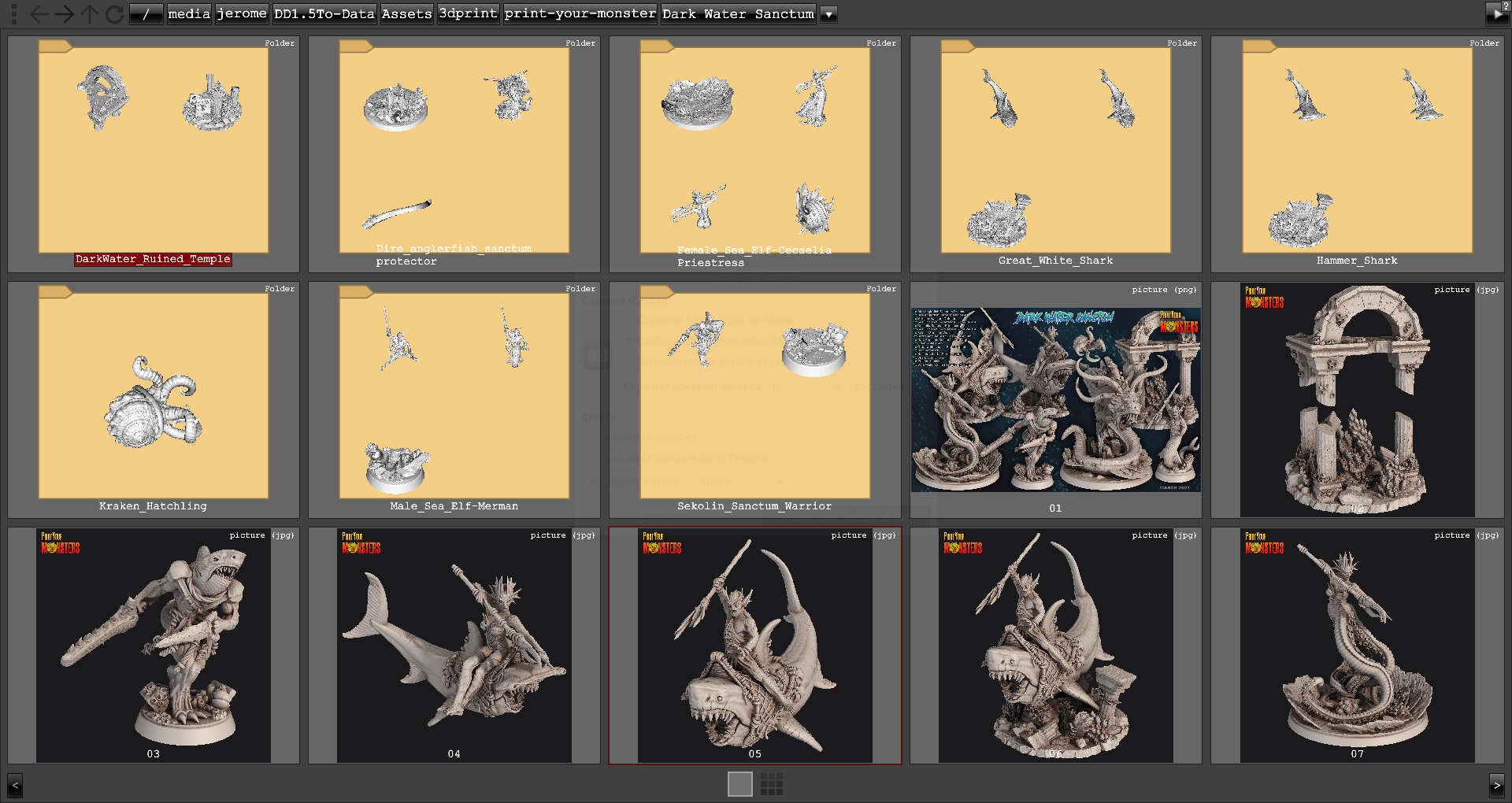Go to previous page arrow
Viewport: 1512px width, 803px height.
(15, 785)
